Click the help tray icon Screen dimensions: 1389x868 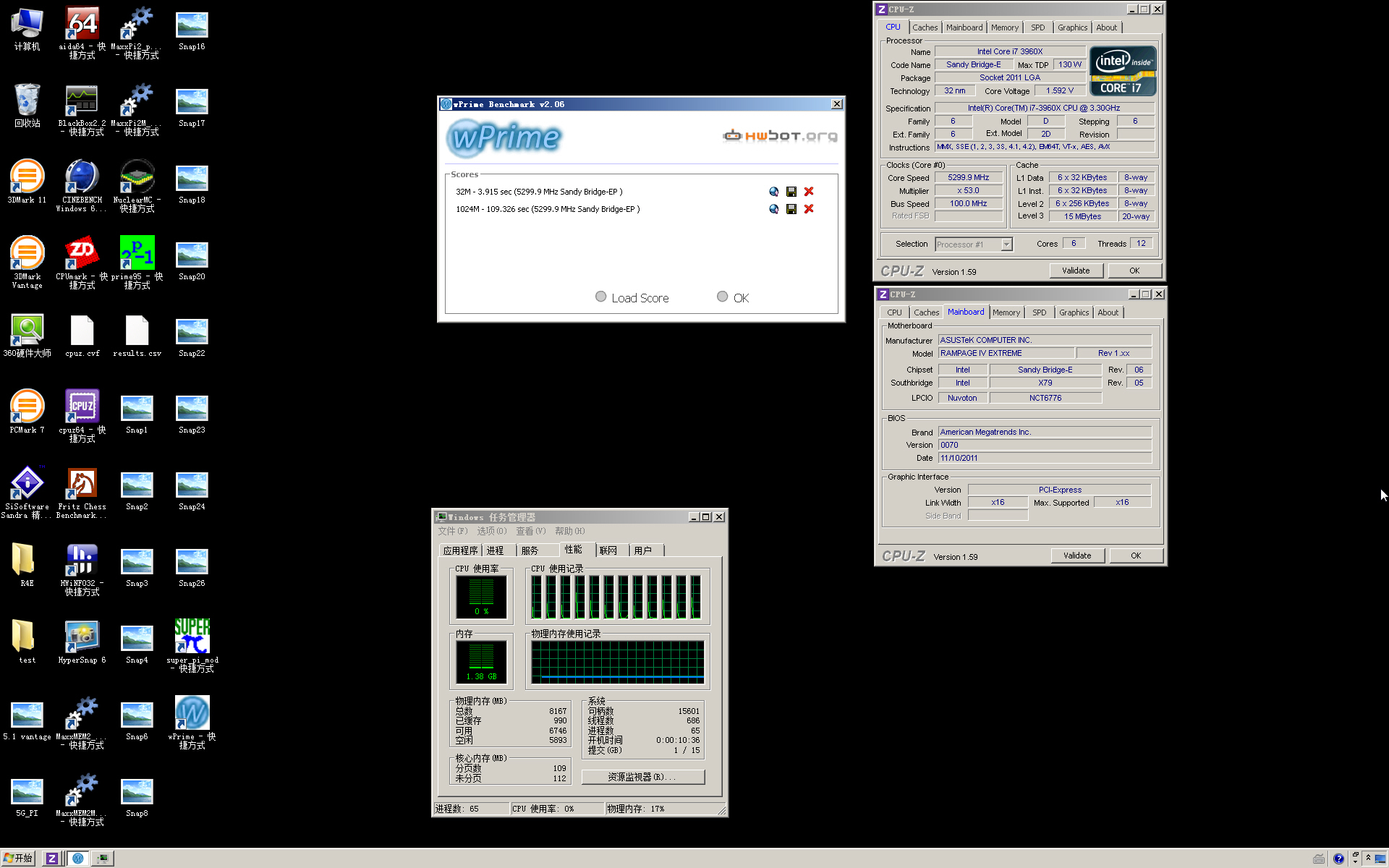1338,859
